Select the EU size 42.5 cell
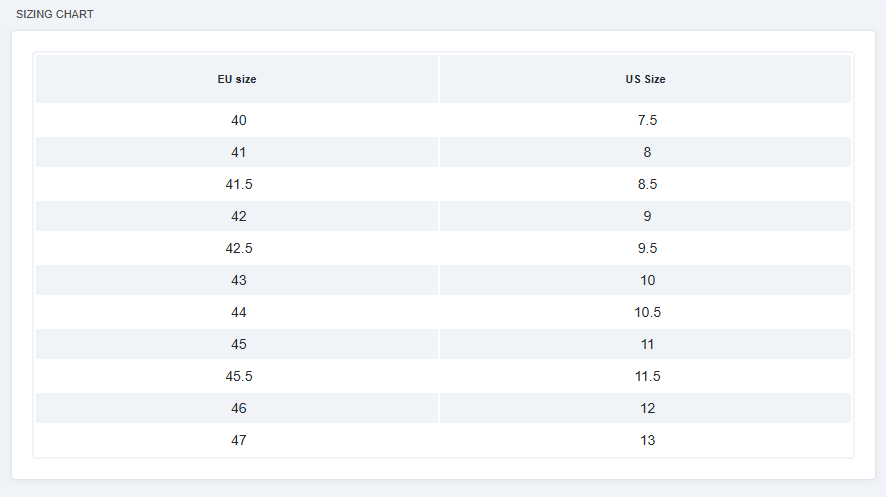Image resolution: width=886 pixels, height=497 pixels. [x=238, y=248]
